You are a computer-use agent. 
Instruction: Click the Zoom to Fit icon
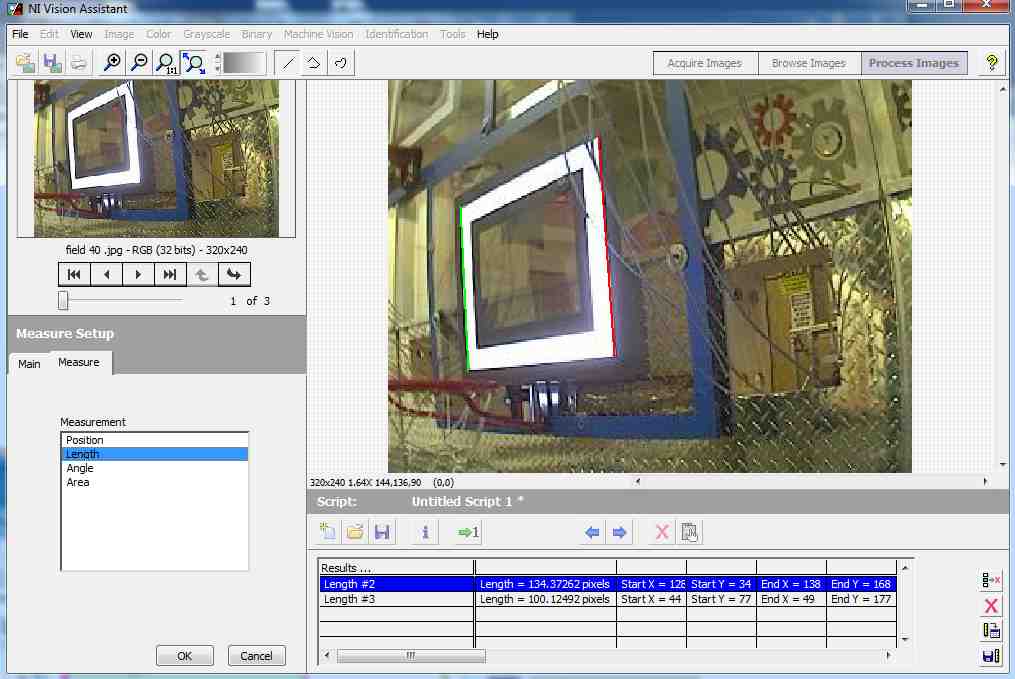tap(194, 63)
